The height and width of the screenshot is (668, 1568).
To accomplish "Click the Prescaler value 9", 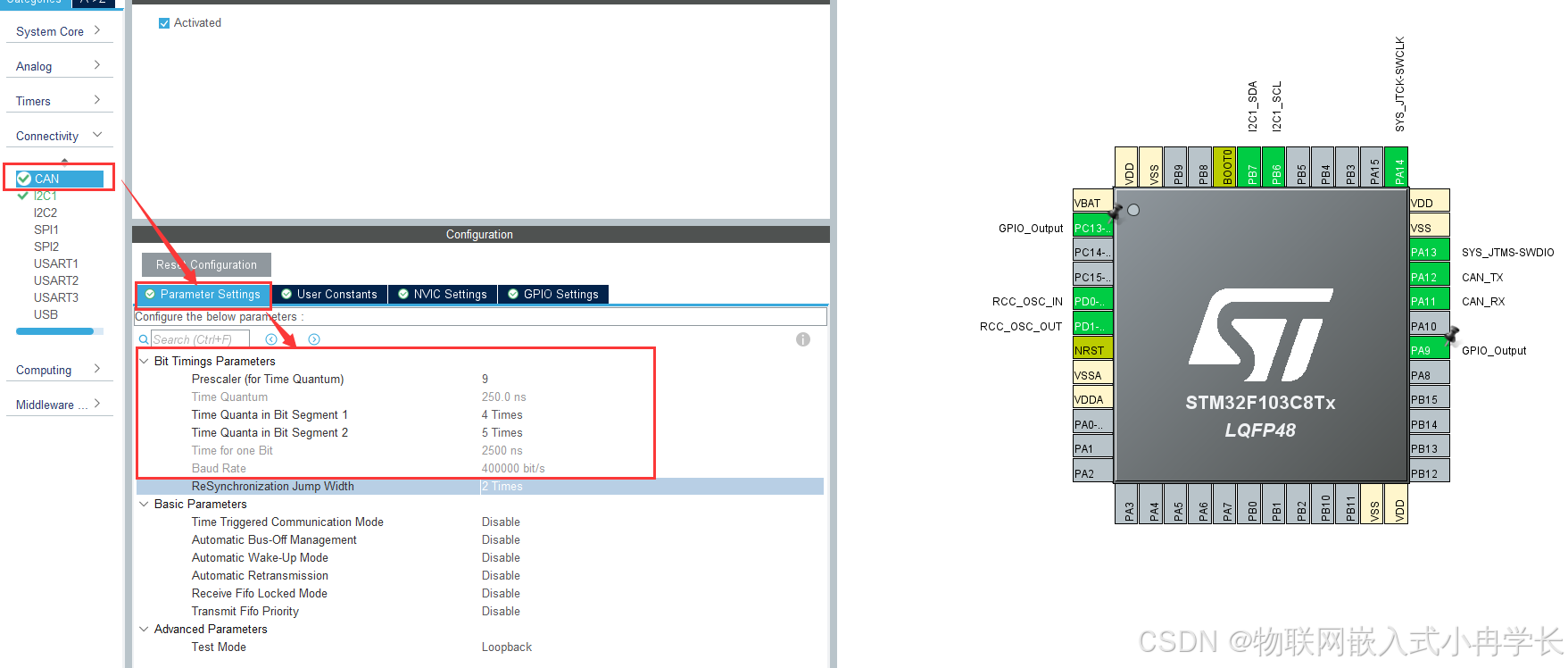I will click(485, 379).
